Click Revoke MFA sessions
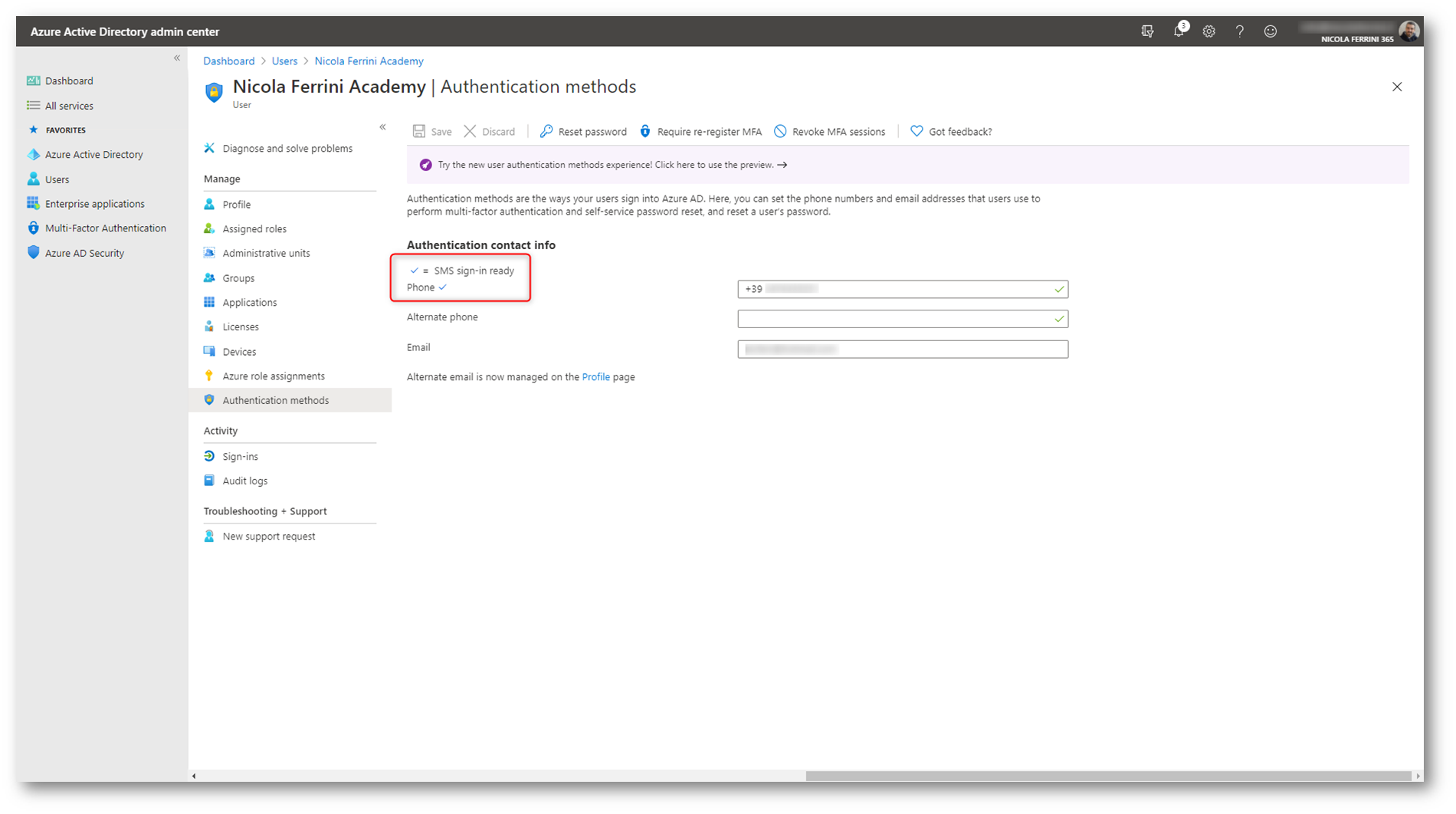1456x814 pixels. coord(829,132)
